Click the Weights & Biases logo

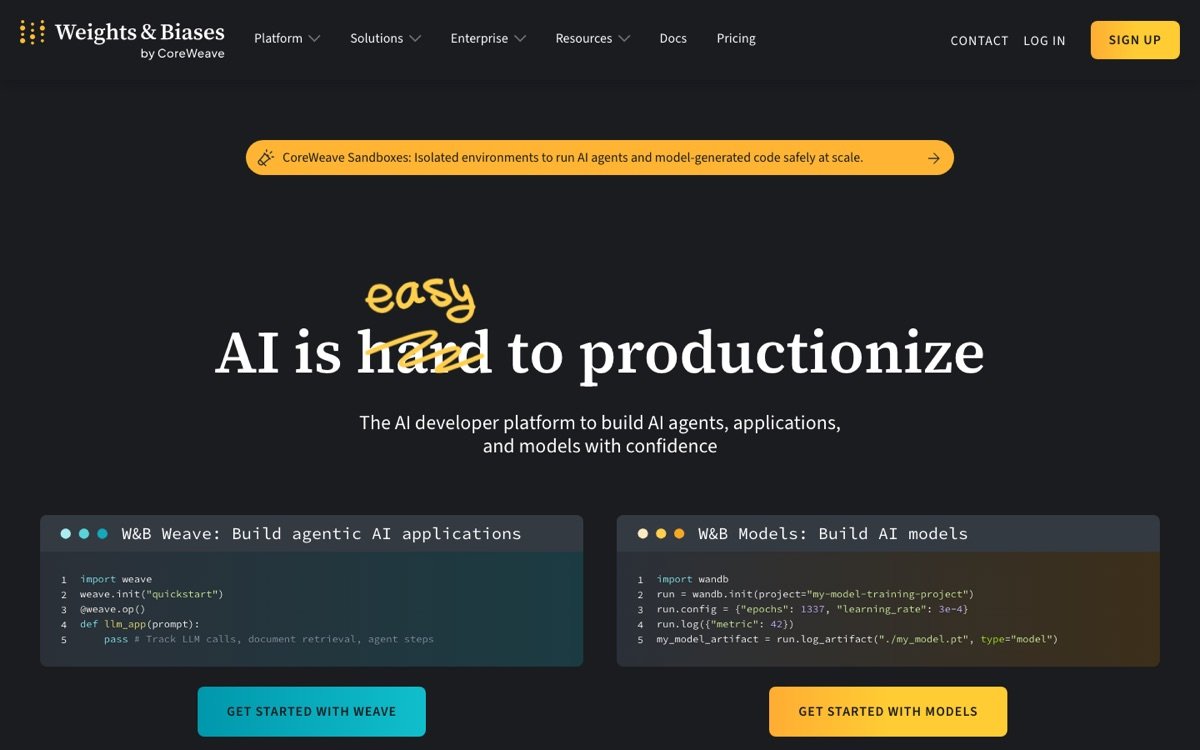[122, 39]
